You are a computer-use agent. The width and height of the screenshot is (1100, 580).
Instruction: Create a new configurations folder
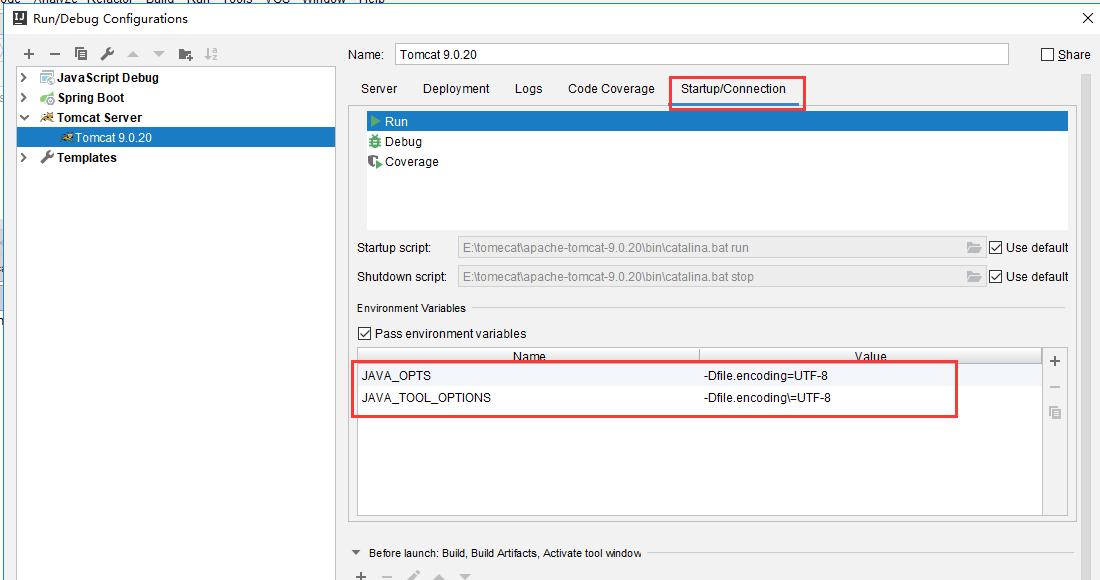pos(186,54)
